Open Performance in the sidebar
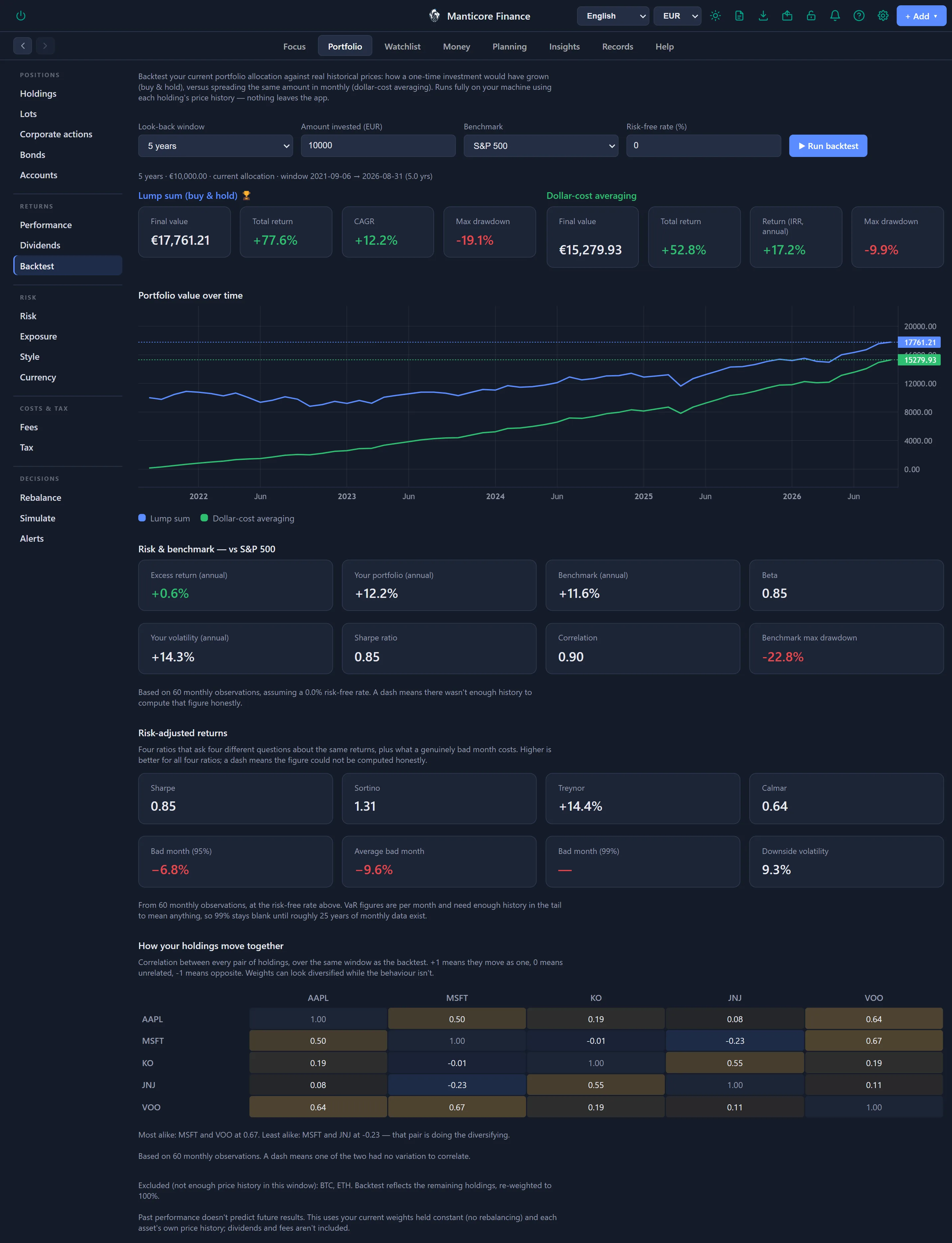 (x=67, y=225)
